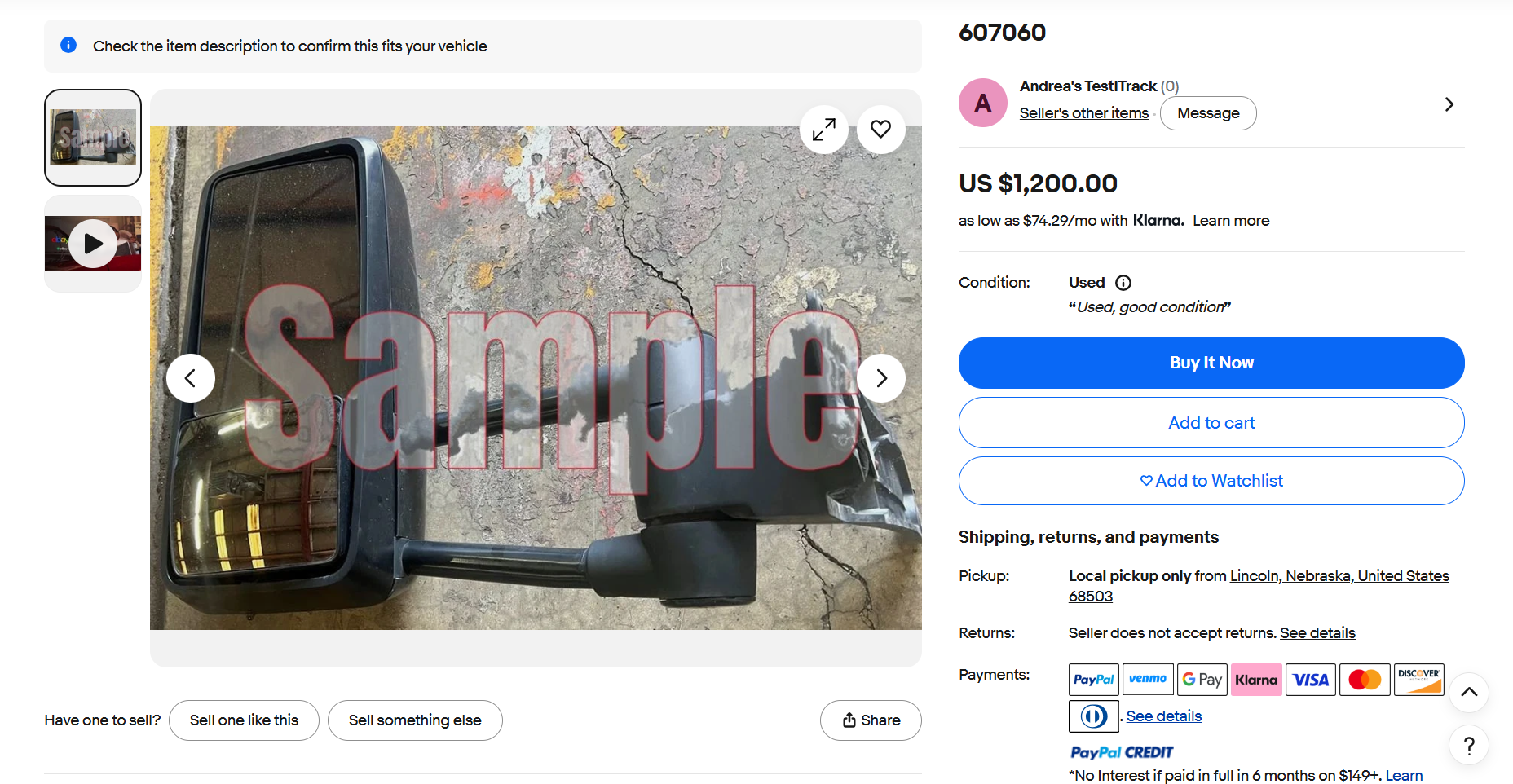Open See details for returns policy
The height and width of the screenshot is (784, 1513).
click(x=1317, y=633)
